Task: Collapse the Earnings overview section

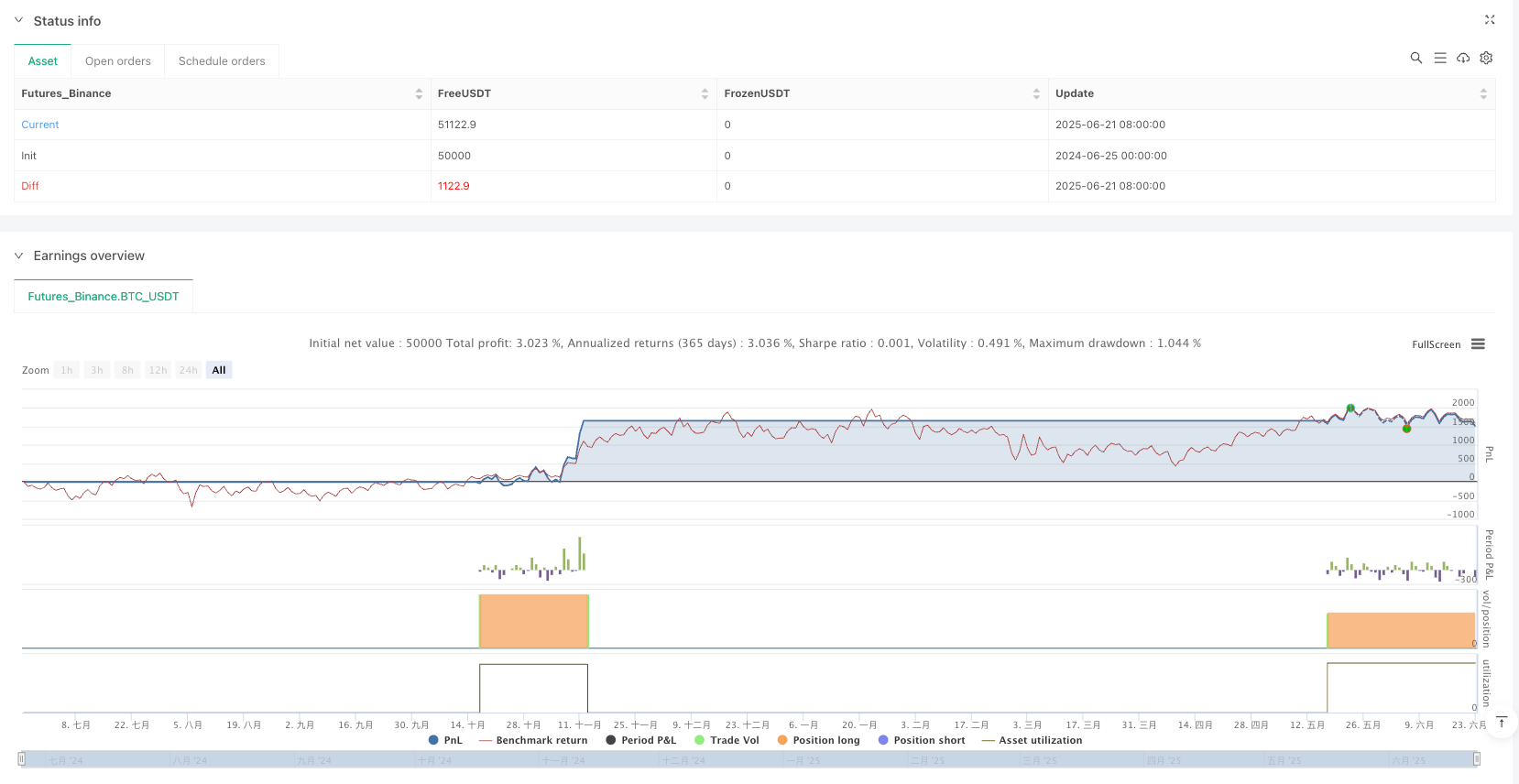Action: [x=18, y=256]
